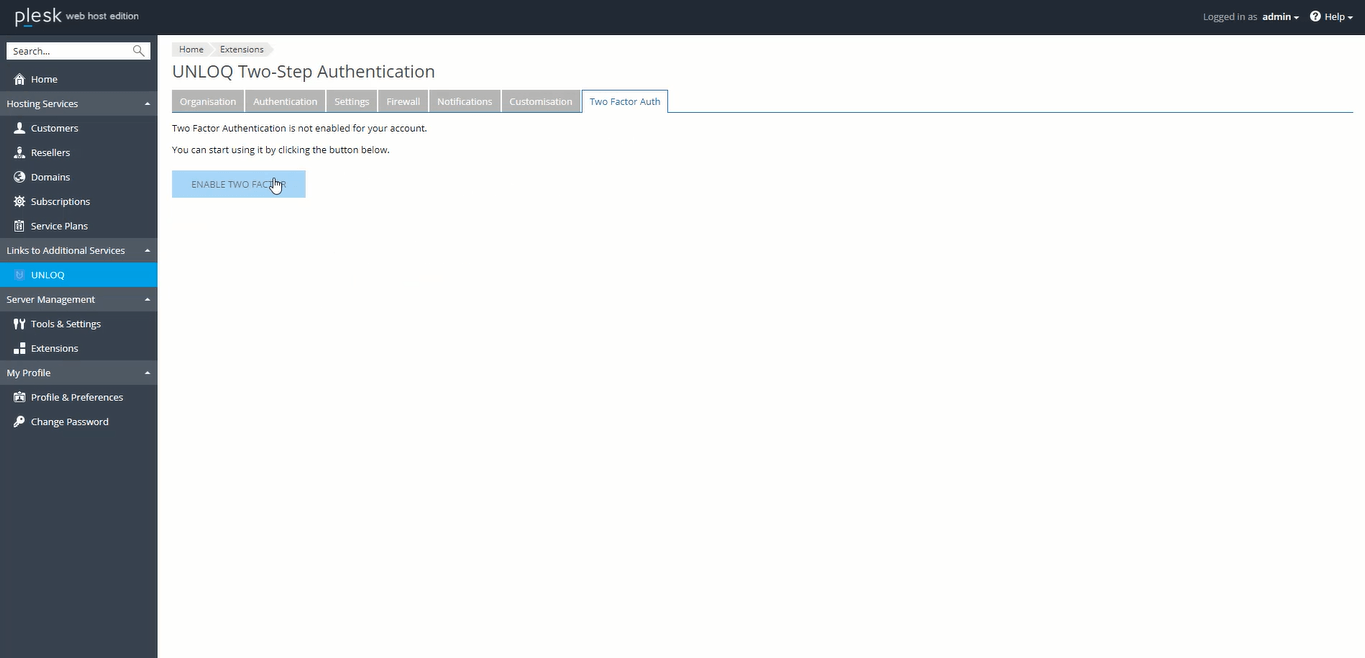This screenshot has width=1365, height=658.
Task: Click the Domains globe icon
Action: 19,177
